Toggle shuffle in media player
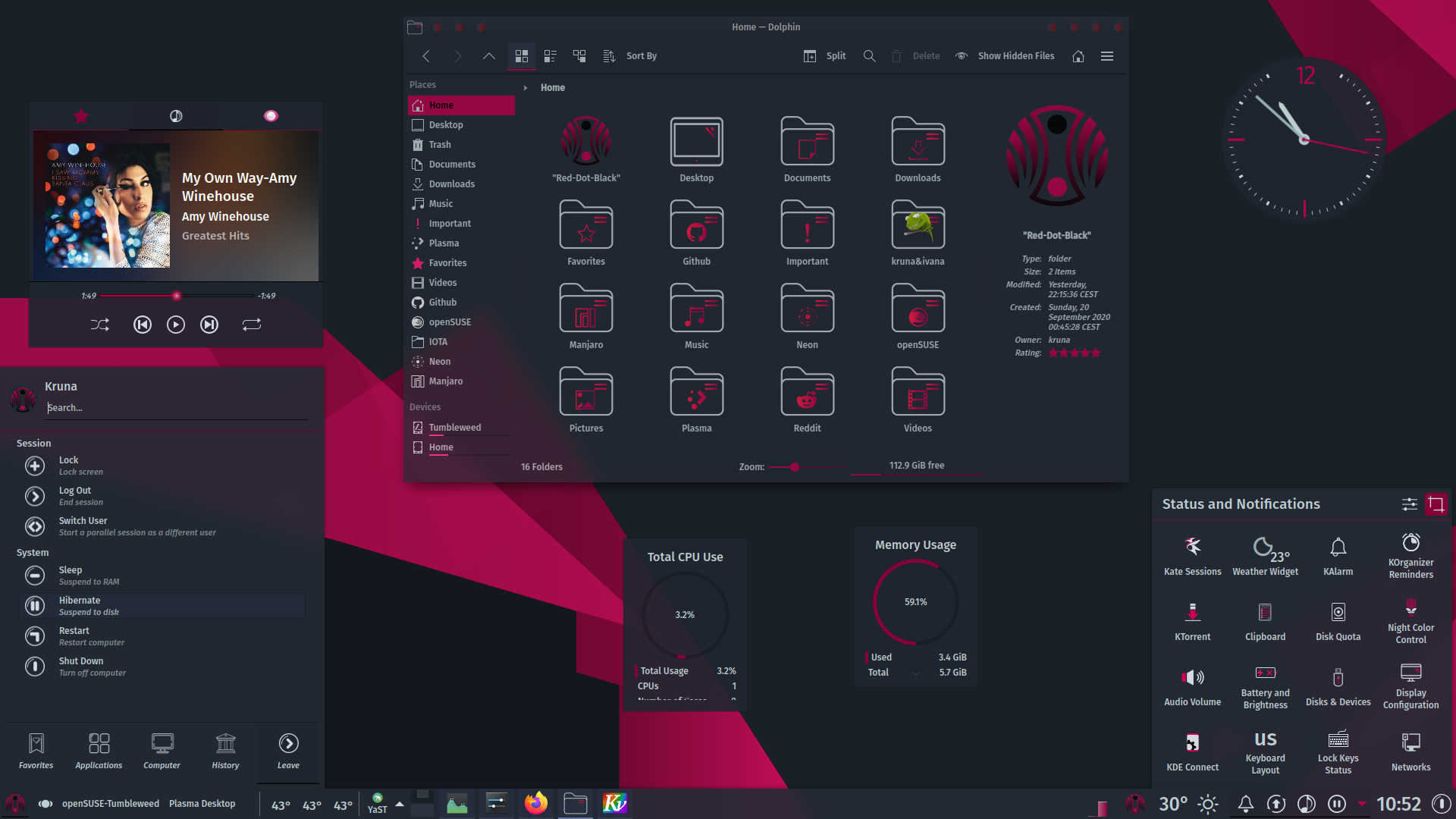This screenshot has height=819, width=1456. [x=100, y=325]
